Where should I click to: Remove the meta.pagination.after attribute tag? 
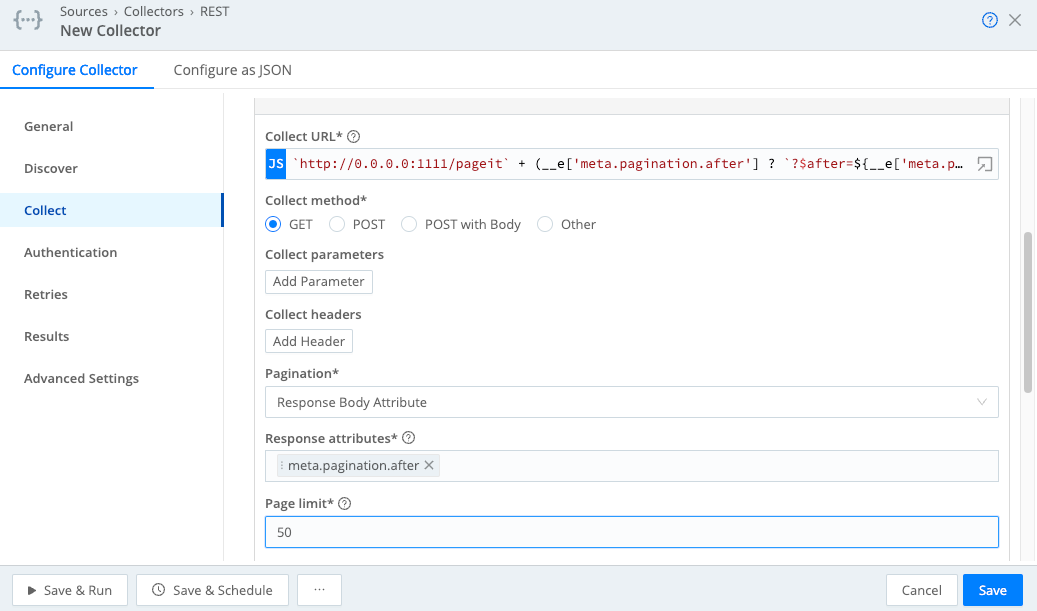(x=428, y=465)
